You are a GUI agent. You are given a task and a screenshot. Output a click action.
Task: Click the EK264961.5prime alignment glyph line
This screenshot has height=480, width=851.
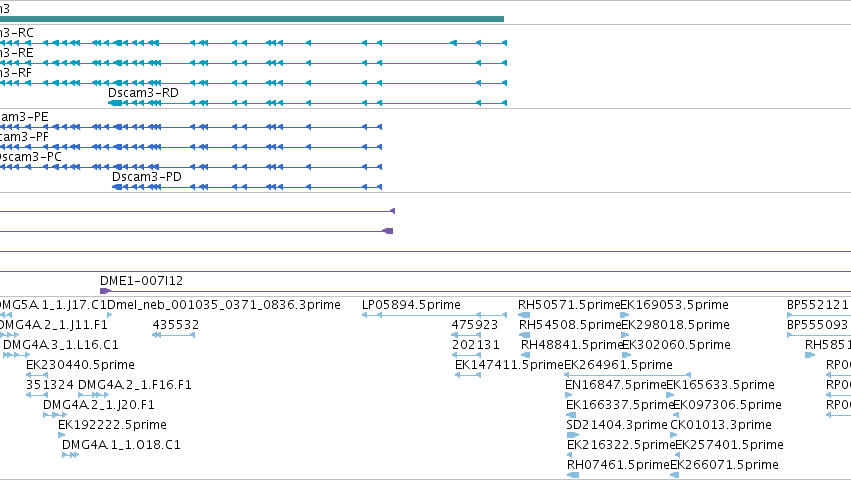coord(627,375)
